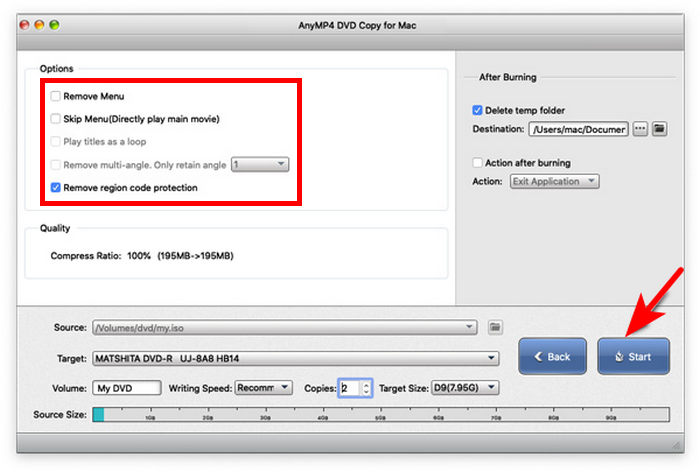Viewport: 700px width, 472px height.
Task: Check Skip Menu (Directly play main movie)
Action: pos(56,119)
